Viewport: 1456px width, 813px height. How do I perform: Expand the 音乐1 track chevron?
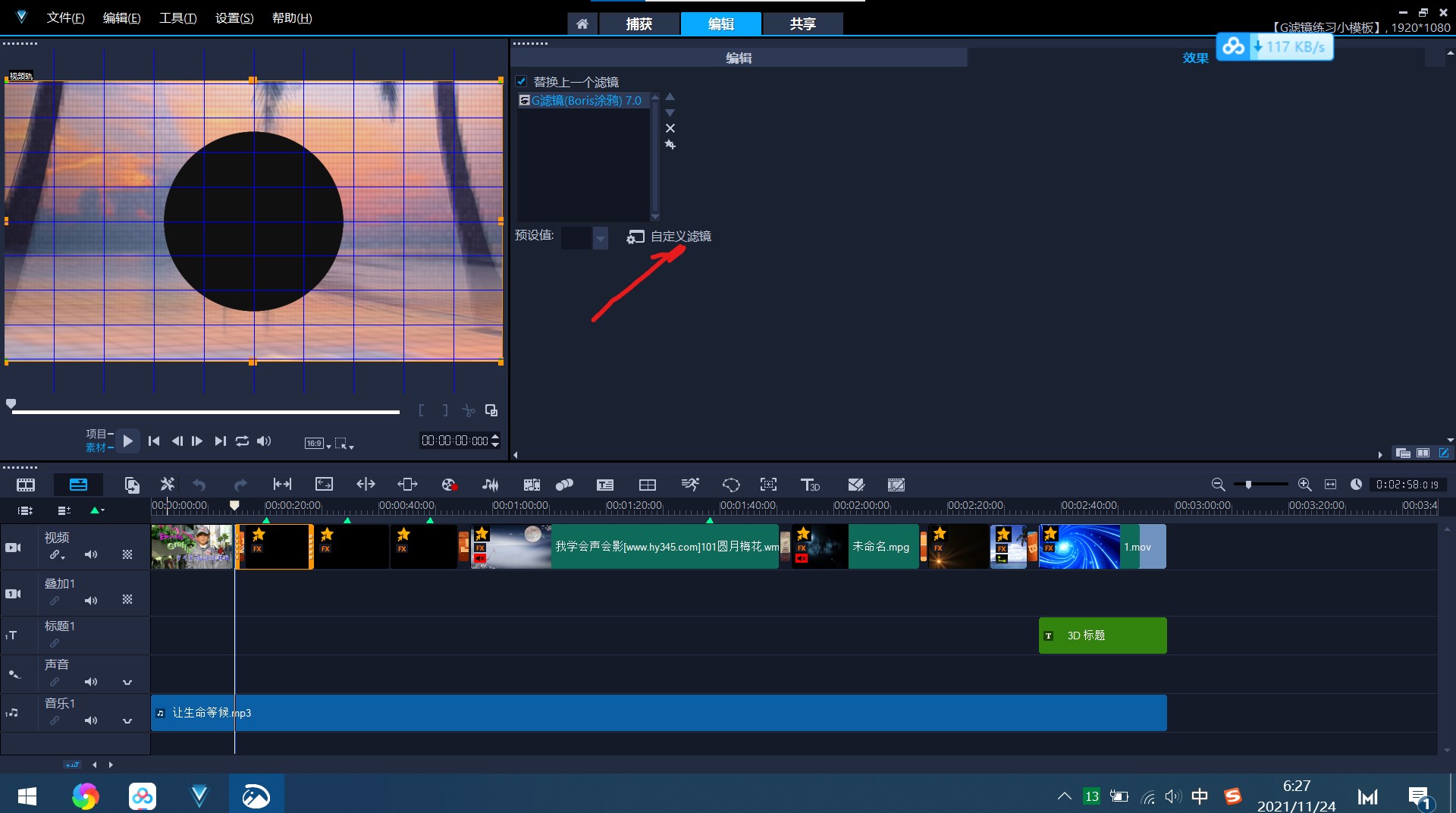127,720
